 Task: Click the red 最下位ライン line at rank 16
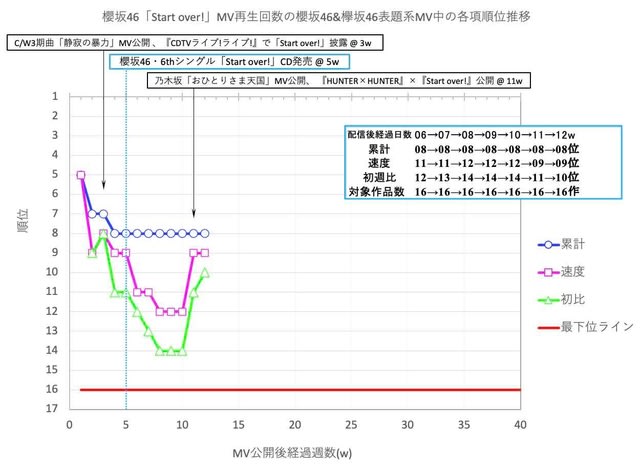(300, 390)
